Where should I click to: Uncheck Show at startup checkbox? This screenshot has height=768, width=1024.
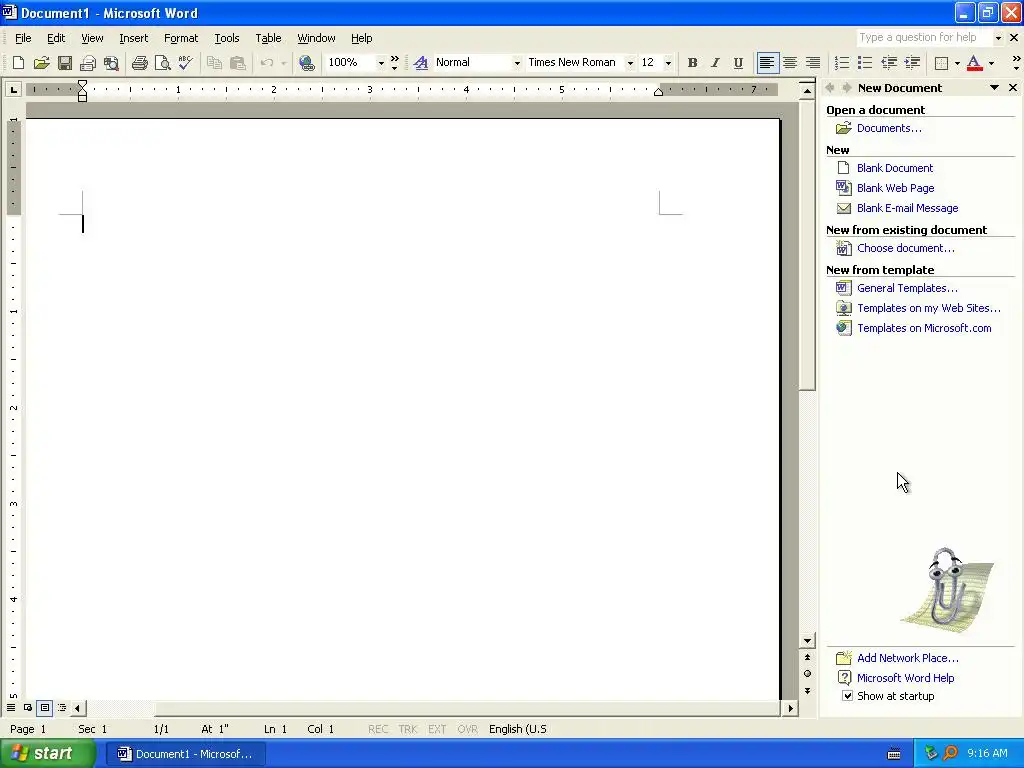point(847,696)
